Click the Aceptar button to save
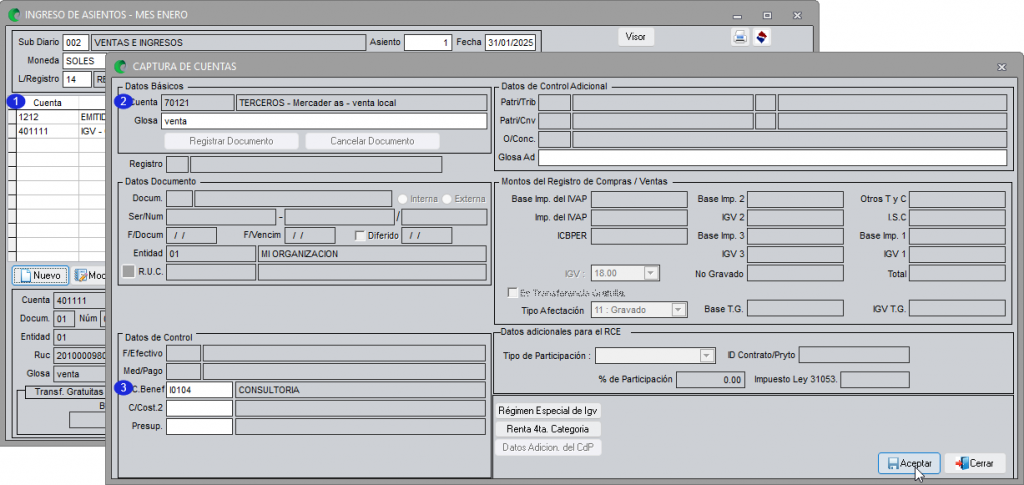 click(x=908, y=463)
